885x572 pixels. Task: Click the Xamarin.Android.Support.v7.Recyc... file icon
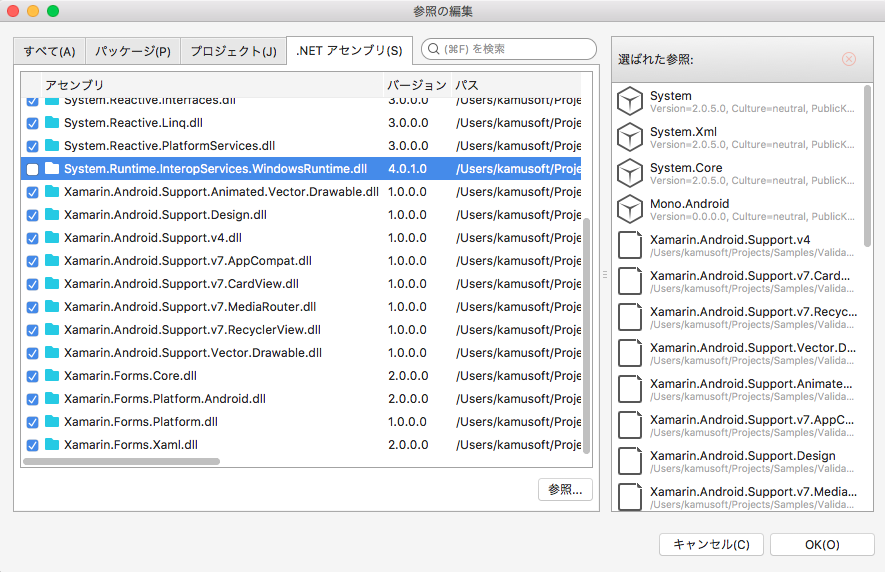click(x=630, y=317)
